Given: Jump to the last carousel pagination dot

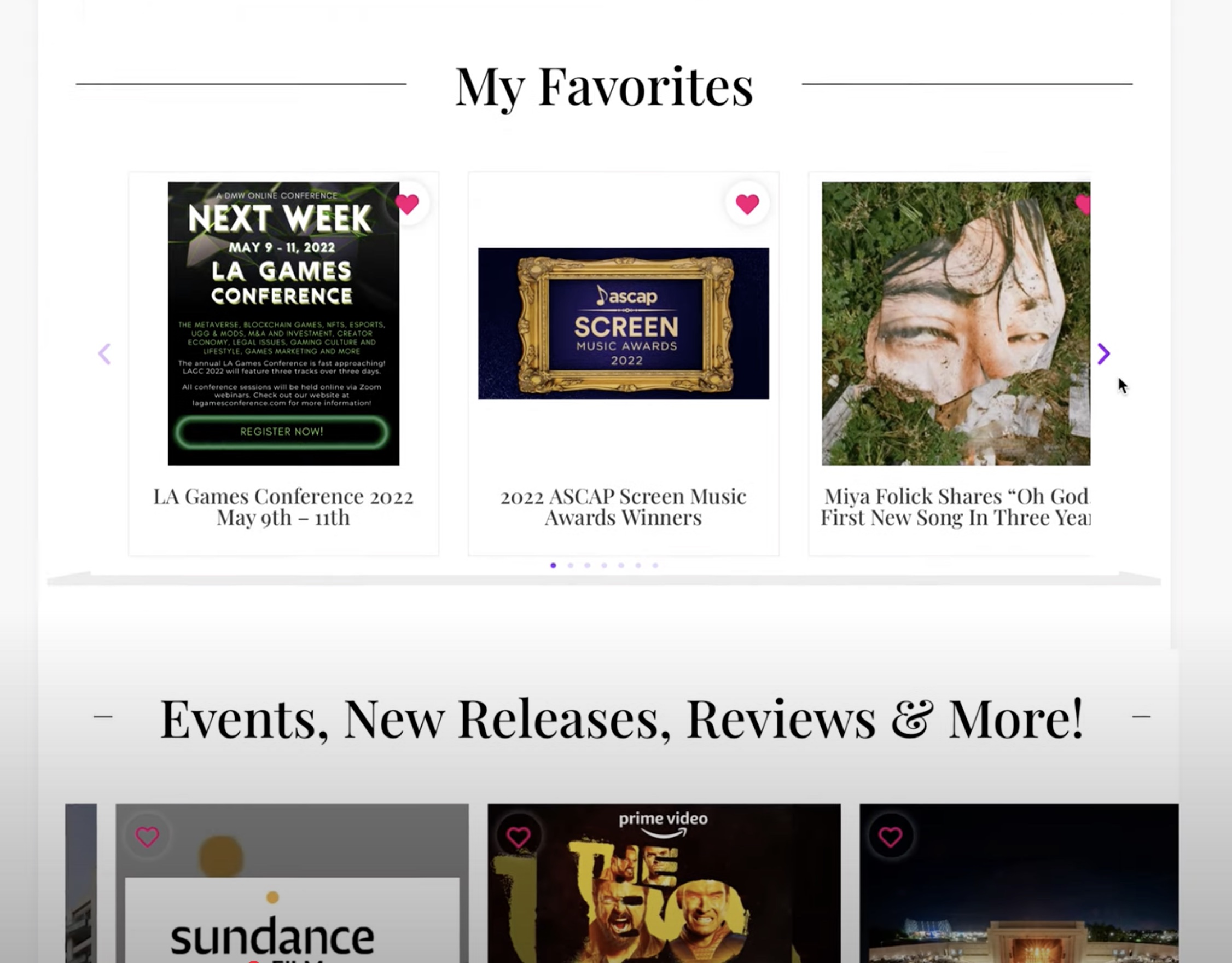Looking at the screenshot, I should pyautogui.click(x=655, y=565).
